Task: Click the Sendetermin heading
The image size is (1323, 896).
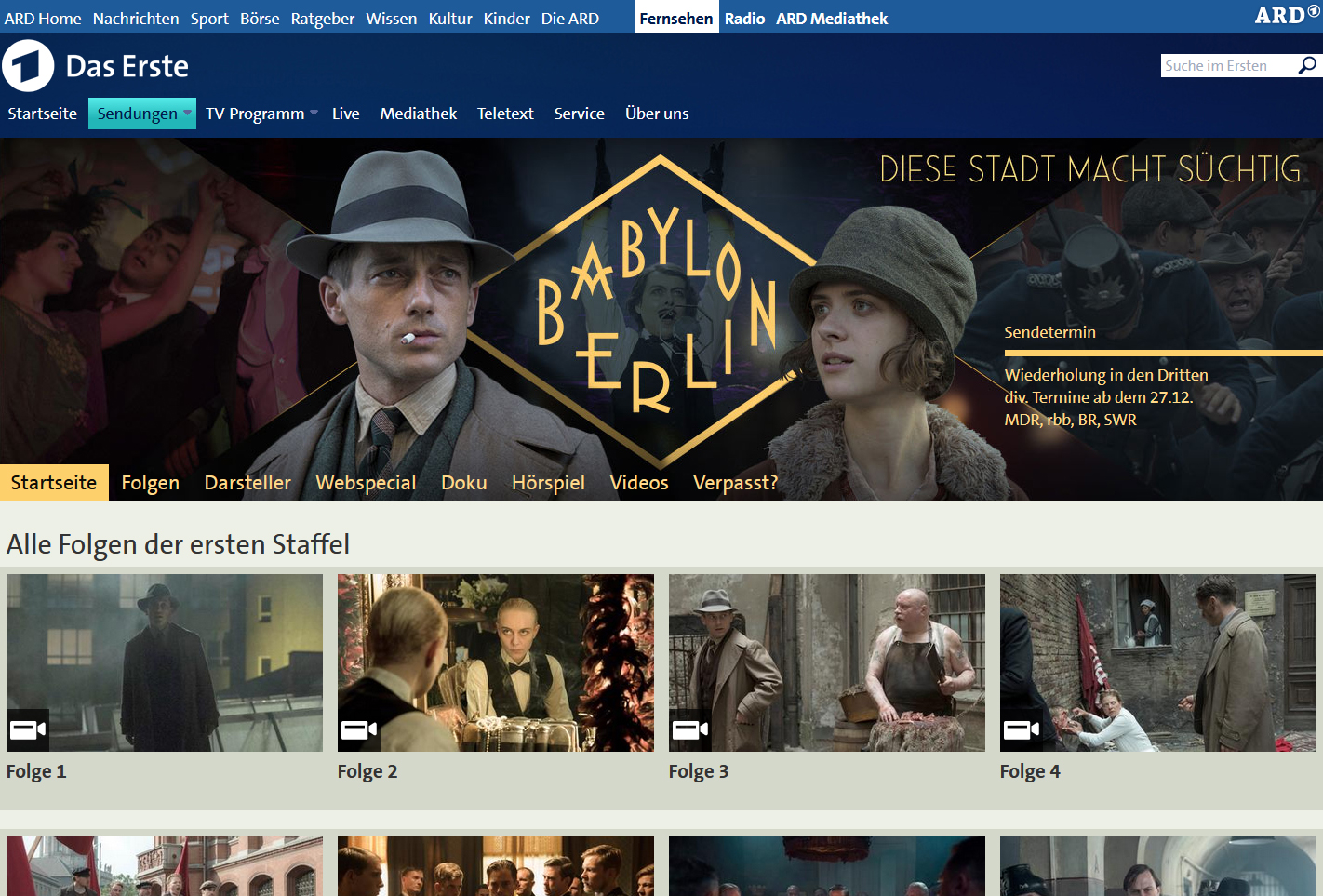Action: [x=1049, y=332]
